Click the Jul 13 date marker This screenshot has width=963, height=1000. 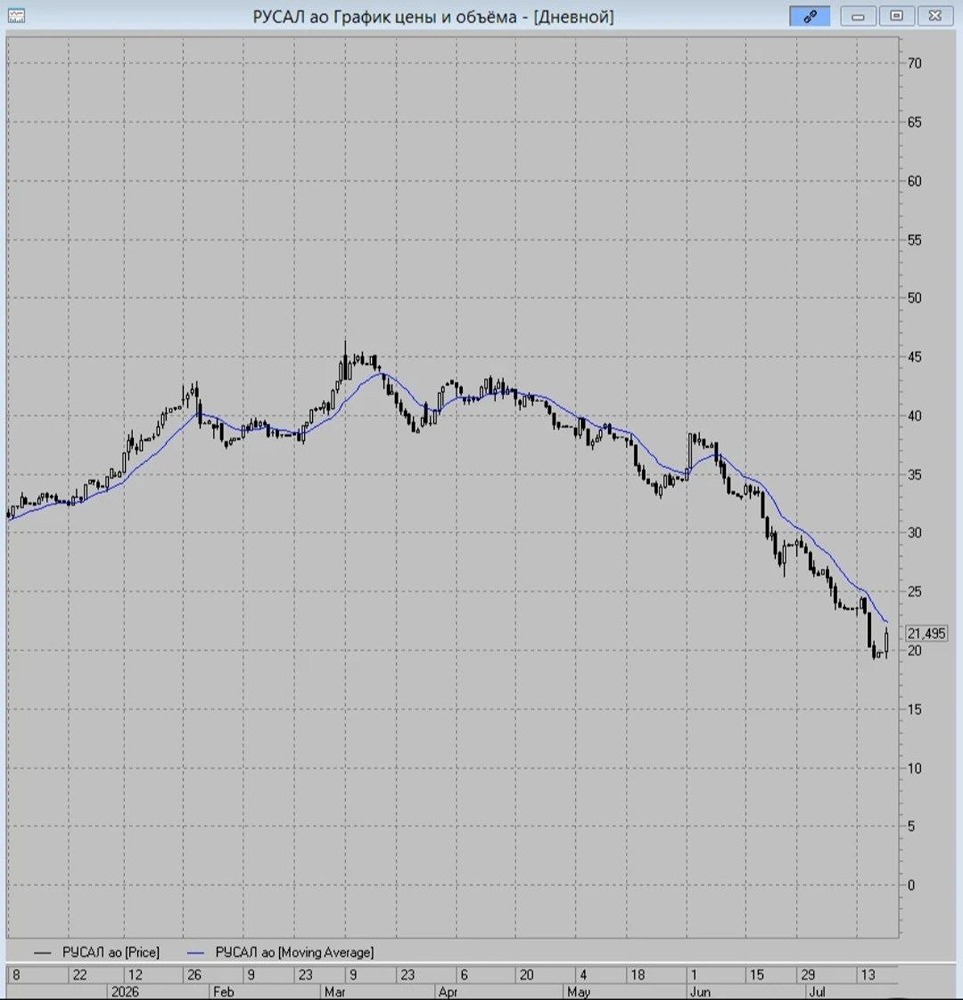[x=868, y=974]
